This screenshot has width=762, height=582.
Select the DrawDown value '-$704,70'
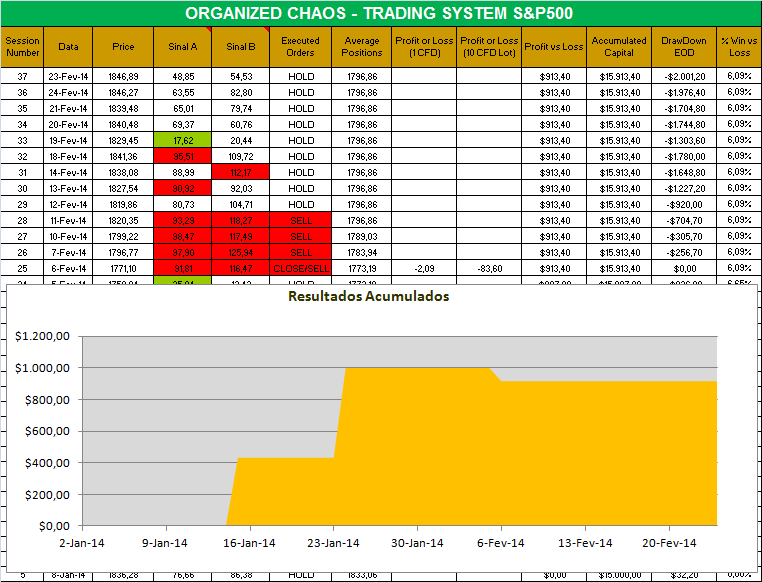684,221
